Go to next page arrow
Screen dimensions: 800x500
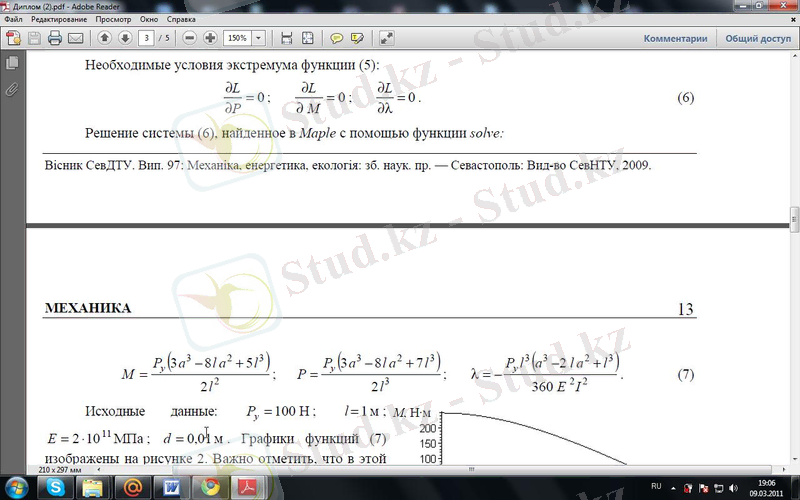(x=125, y=38)
